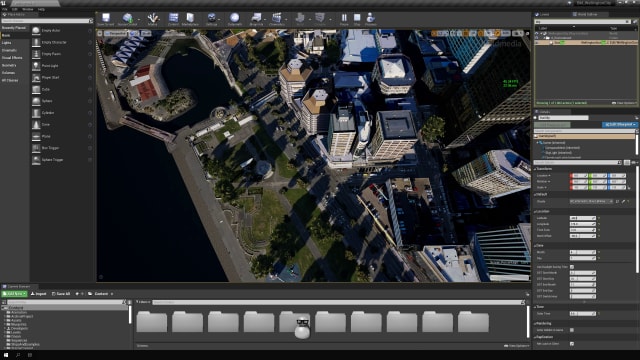The height and width of the screenshot is (360, 640).
Task: Select the Sphere Trigger icon
Action: coord(36,160)
